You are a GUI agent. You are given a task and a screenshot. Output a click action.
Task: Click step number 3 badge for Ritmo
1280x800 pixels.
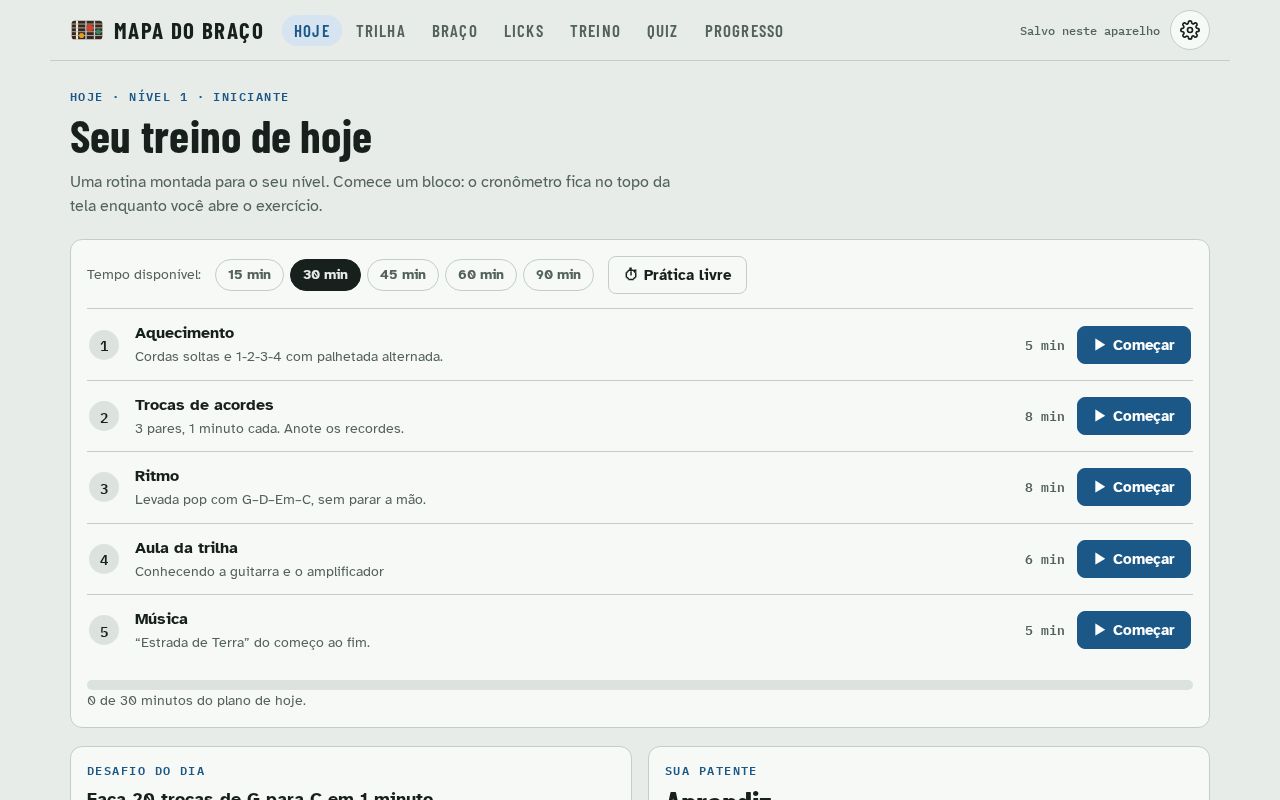click(x=104, y=488)
